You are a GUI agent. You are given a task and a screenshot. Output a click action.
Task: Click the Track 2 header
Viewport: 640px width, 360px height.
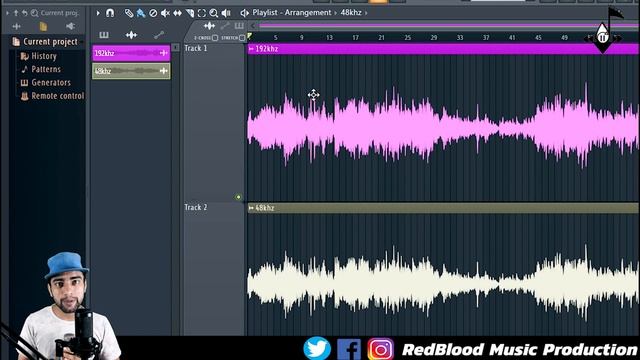click(213, 269)
